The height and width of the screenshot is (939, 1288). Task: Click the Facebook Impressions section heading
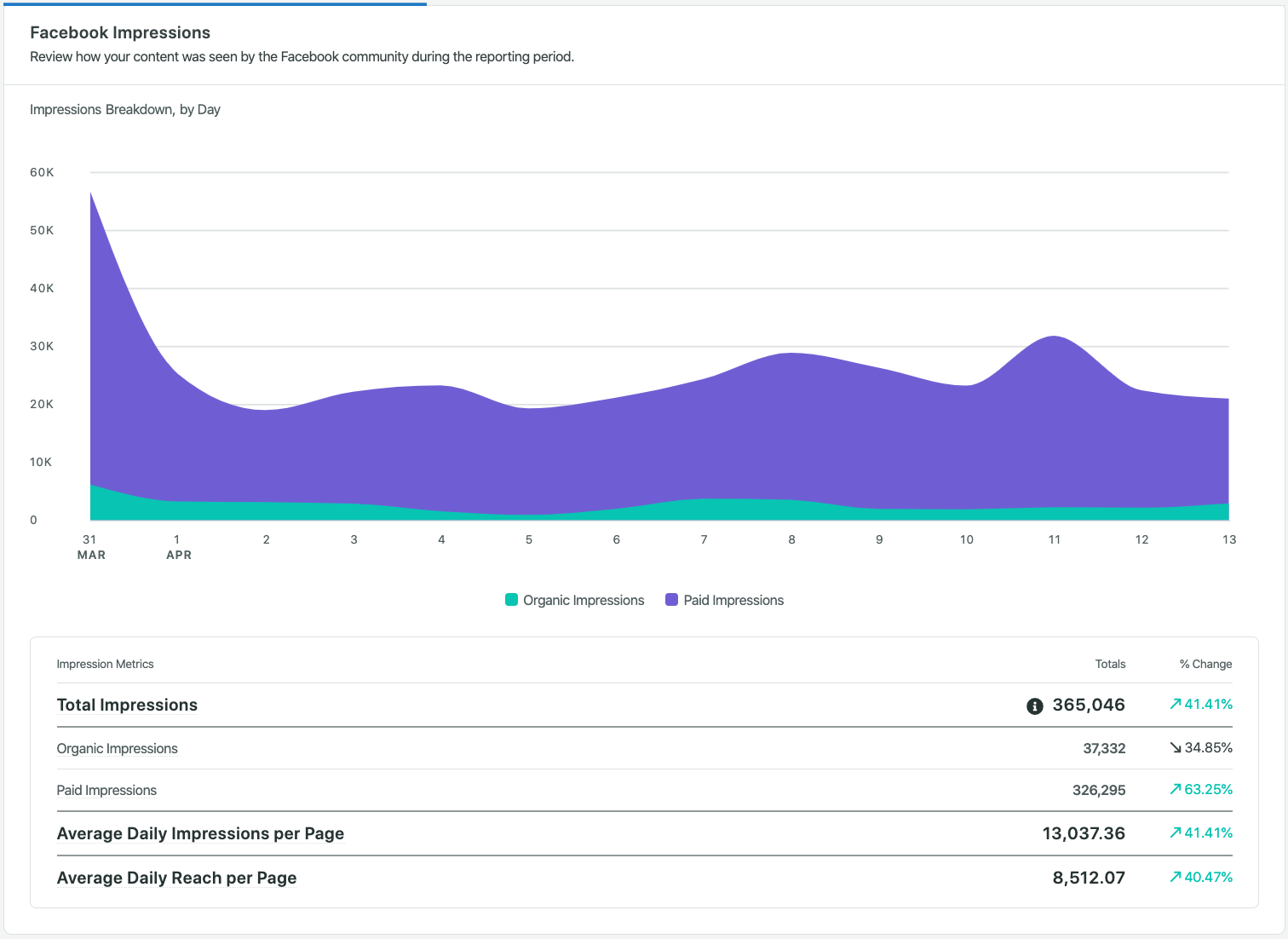tap(120, 32)
